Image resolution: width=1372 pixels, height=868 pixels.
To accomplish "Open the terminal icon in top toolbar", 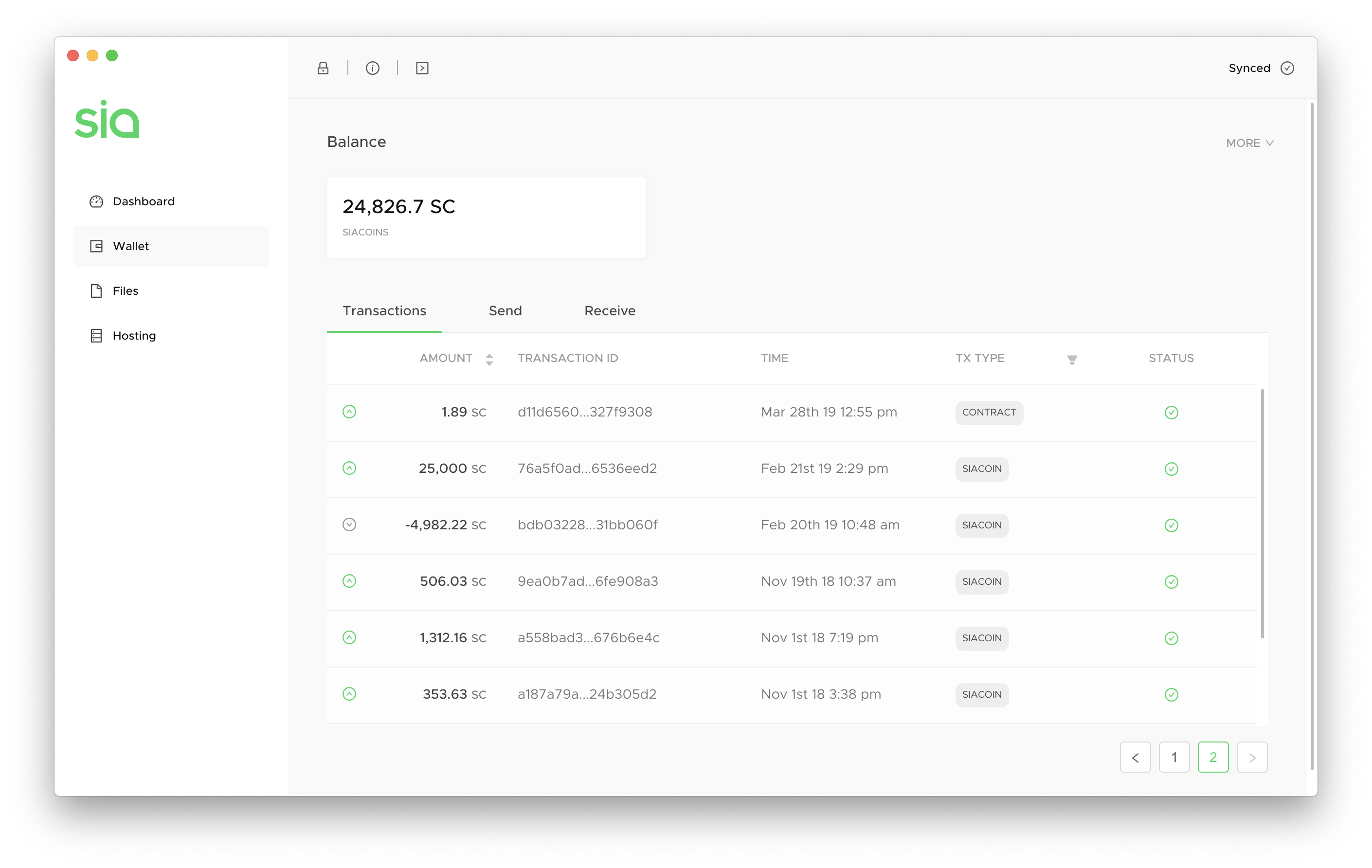I will point(422,69).
